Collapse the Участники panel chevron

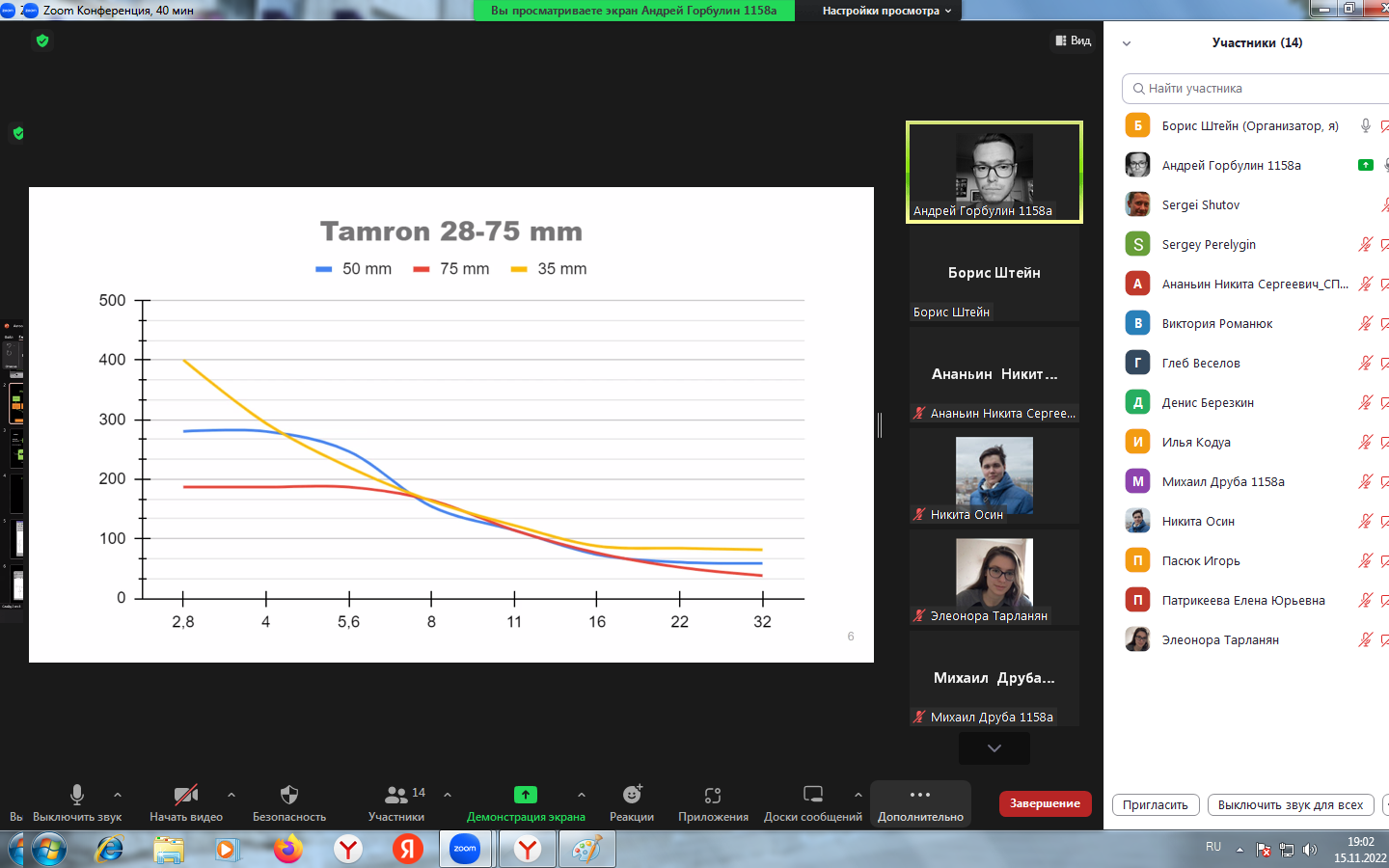click(x=1127, y=43)
